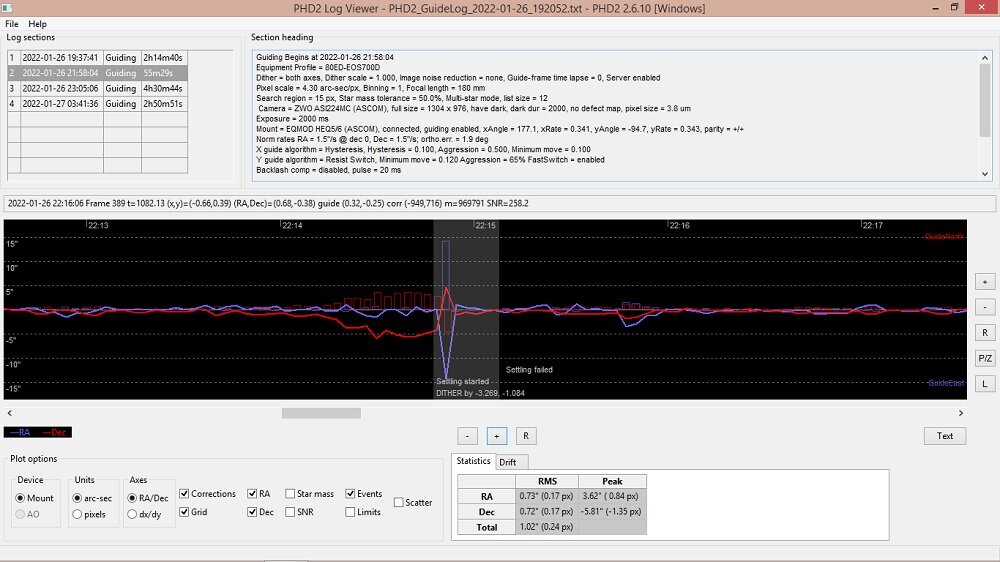Click the frame info status line

click(500, 203)
